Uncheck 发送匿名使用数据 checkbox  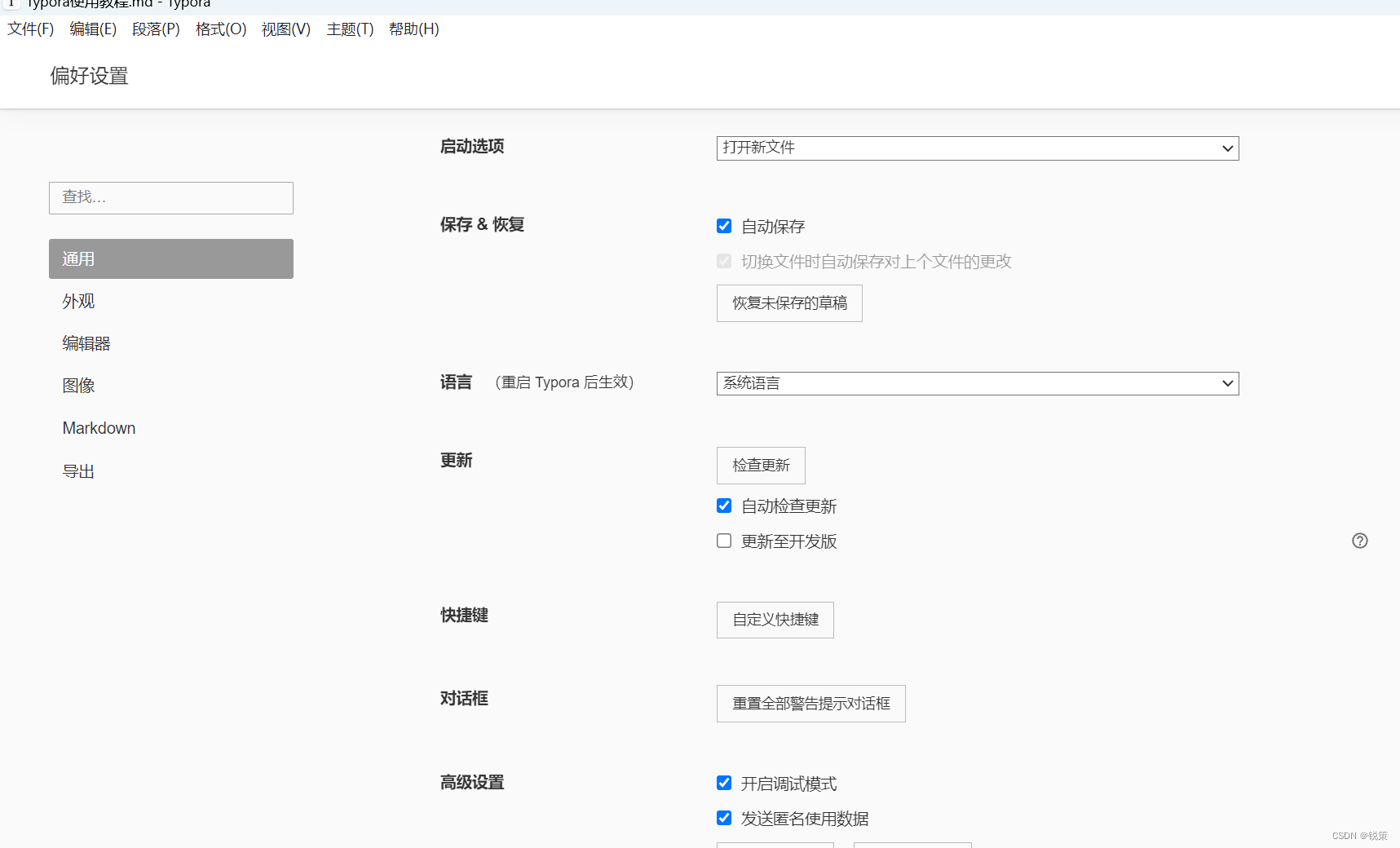pyautogui.click(x=724, y=818)
